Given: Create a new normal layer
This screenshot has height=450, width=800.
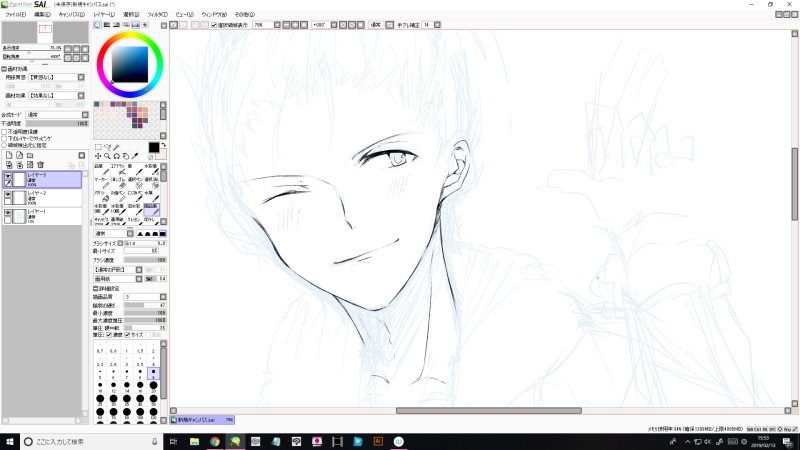Looking at the screenshot, I should coord(9,155).
